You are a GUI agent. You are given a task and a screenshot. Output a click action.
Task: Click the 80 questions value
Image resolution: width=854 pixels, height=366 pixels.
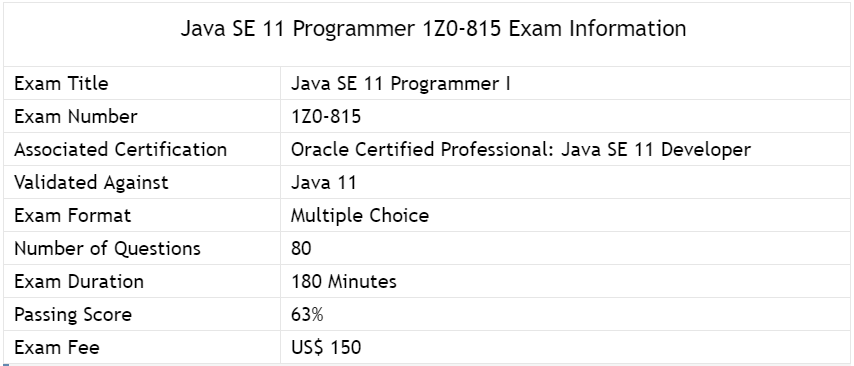301,248
